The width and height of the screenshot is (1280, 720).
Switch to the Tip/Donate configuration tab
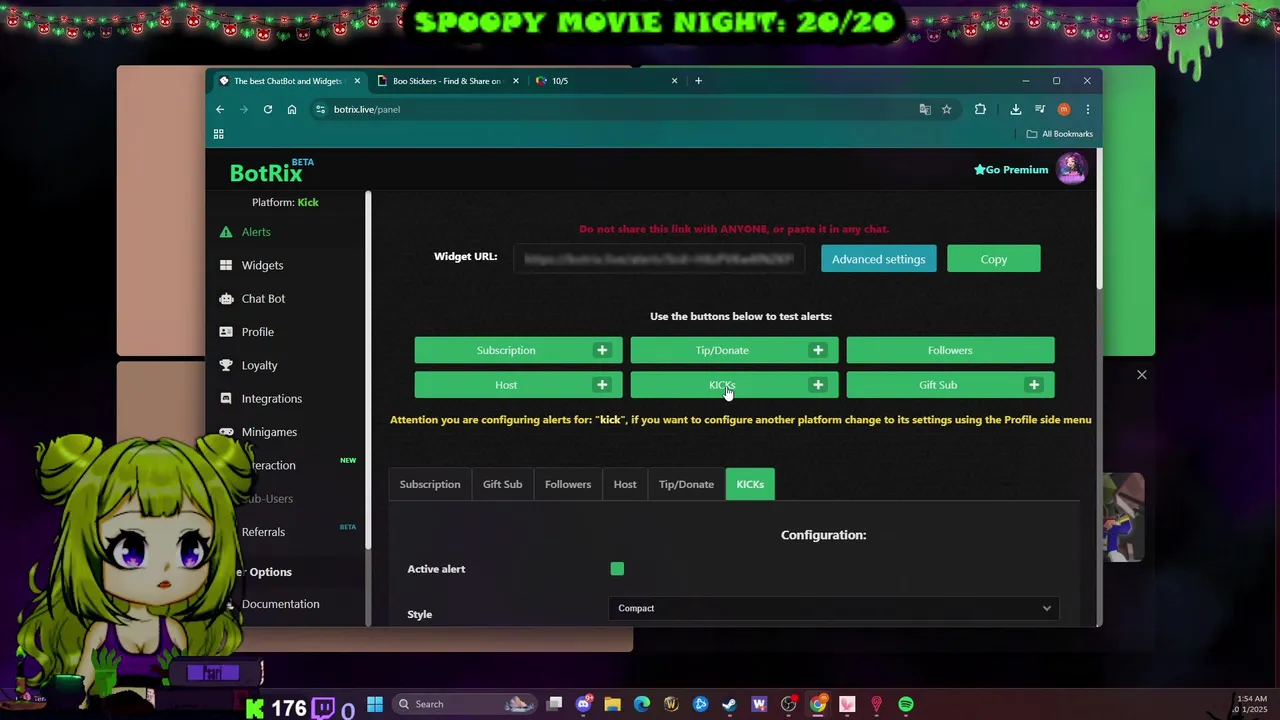[686, 484]
